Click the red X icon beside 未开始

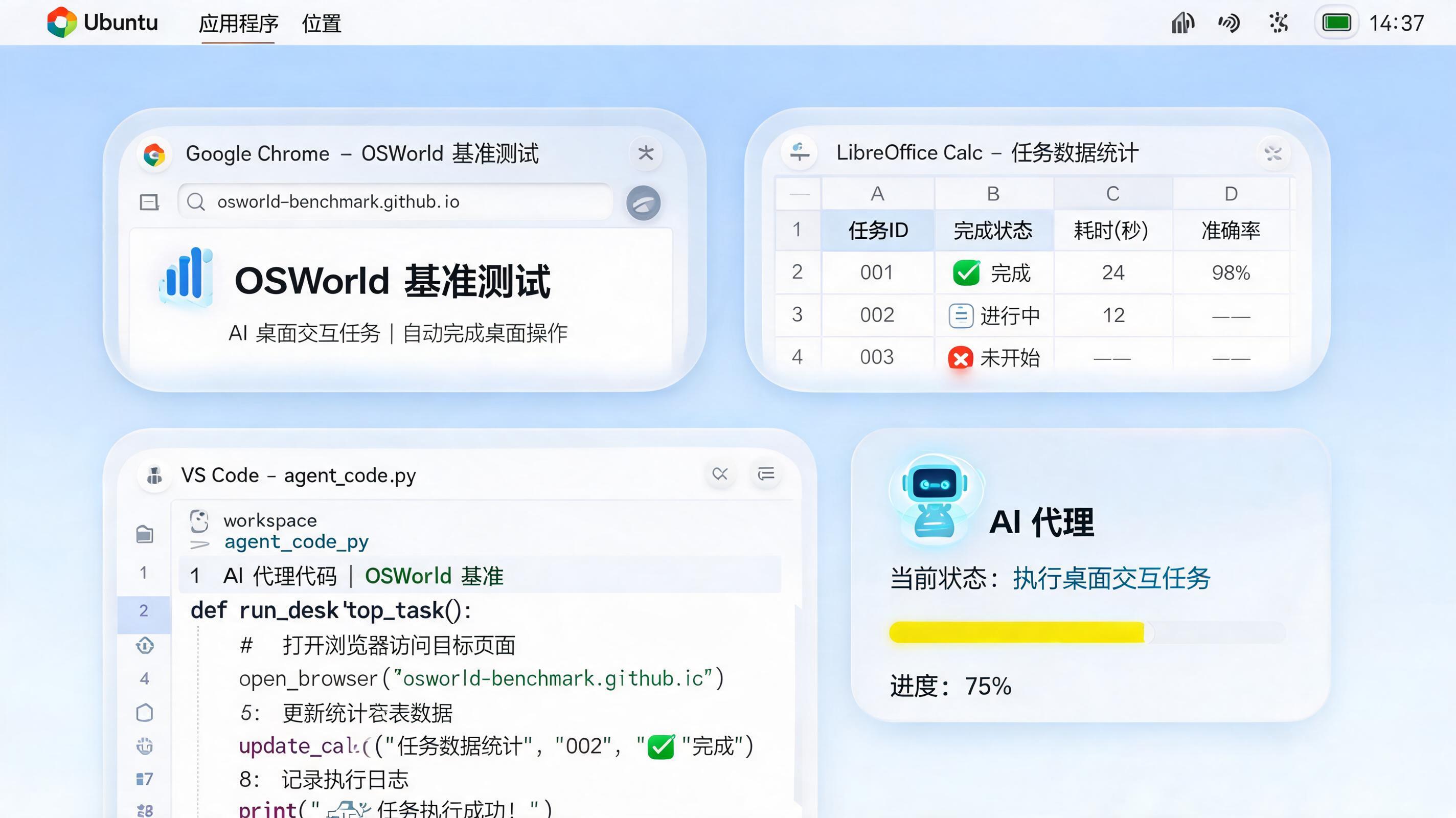point(960,358)
